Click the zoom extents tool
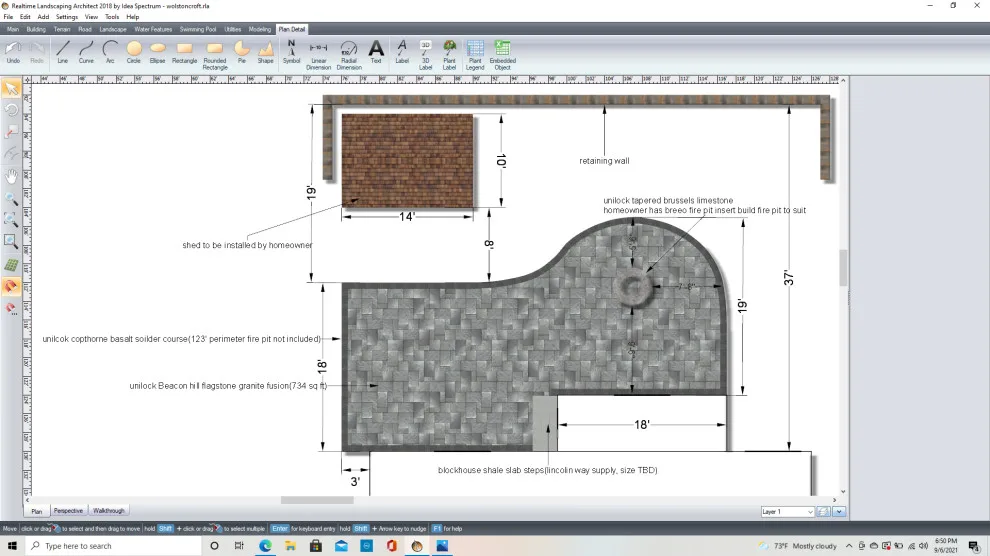990x556 pixels. (x=11, y=219)
